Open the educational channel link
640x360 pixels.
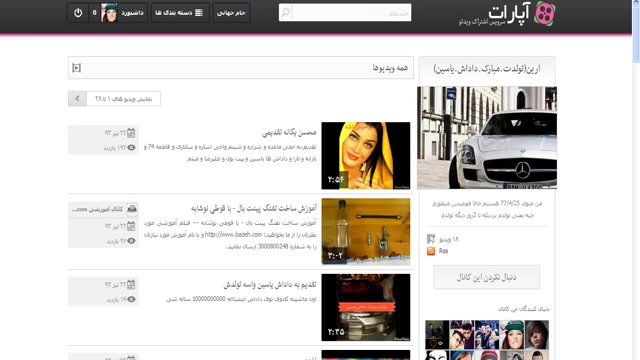[97, 209]
